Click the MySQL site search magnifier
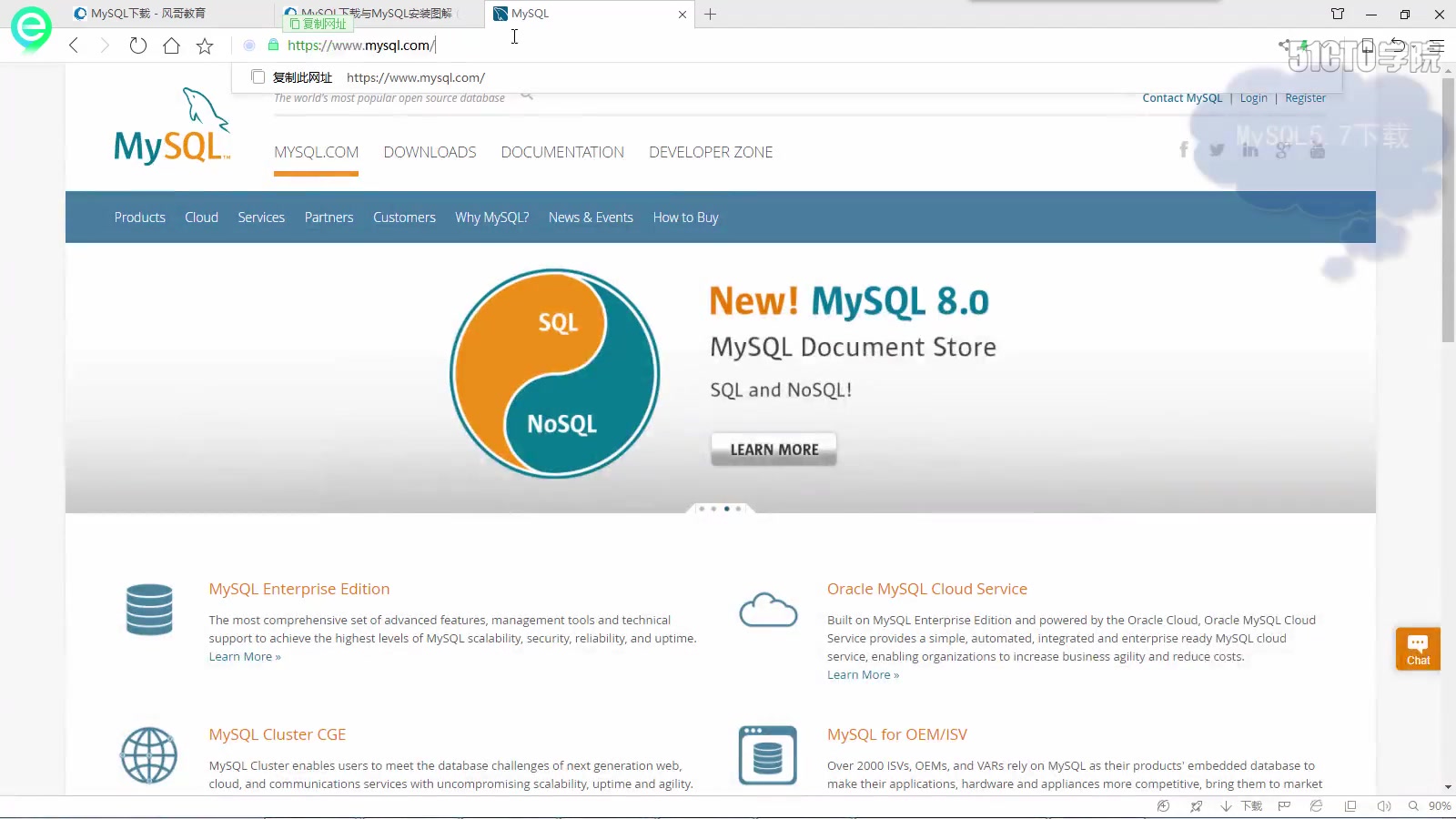The width and height of the screenshot is (1456, 819). tap(527, 96)
